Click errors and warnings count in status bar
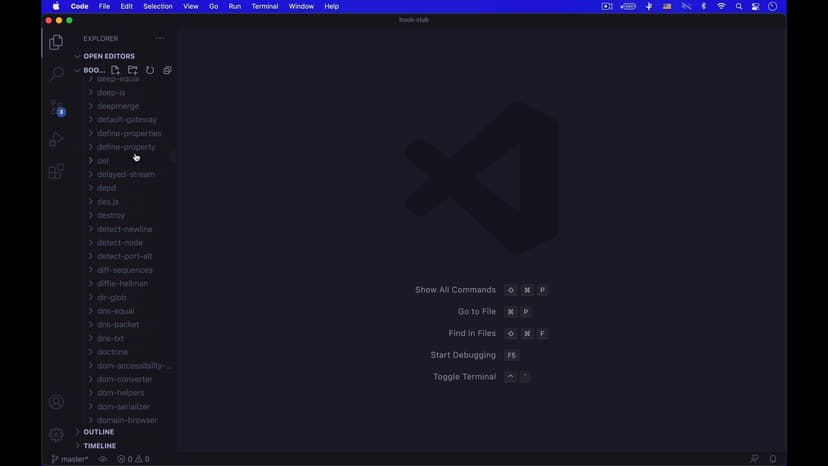828x466 pixels. point(133,459)
